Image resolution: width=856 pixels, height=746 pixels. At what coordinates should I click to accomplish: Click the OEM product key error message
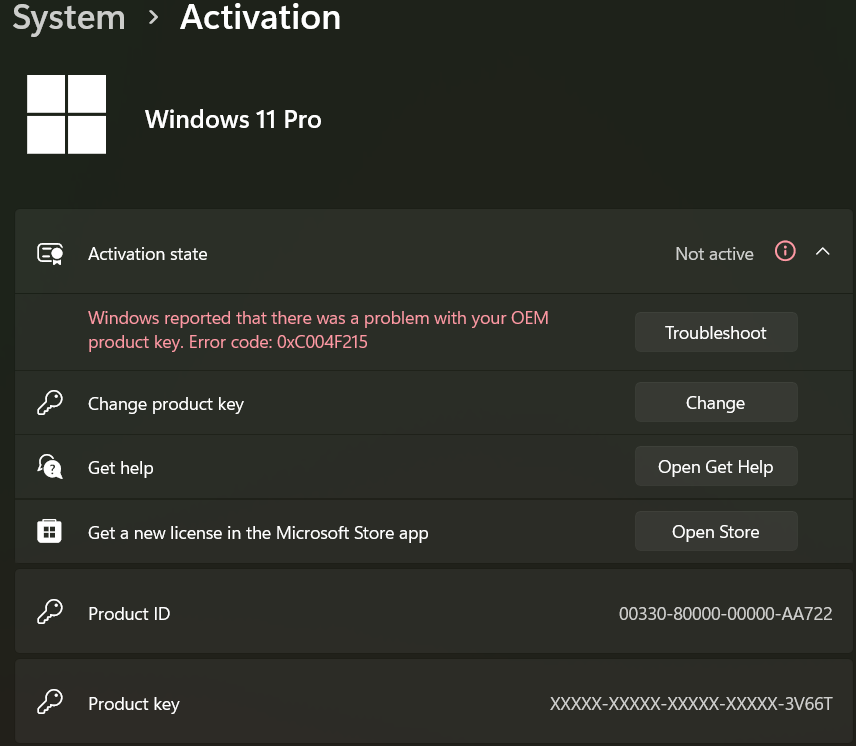(x=318, y=330)
